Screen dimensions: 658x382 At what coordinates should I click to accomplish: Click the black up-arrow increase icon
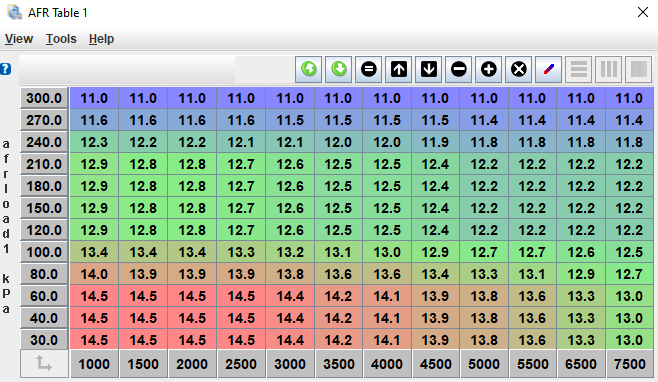(x=399, y=69)
